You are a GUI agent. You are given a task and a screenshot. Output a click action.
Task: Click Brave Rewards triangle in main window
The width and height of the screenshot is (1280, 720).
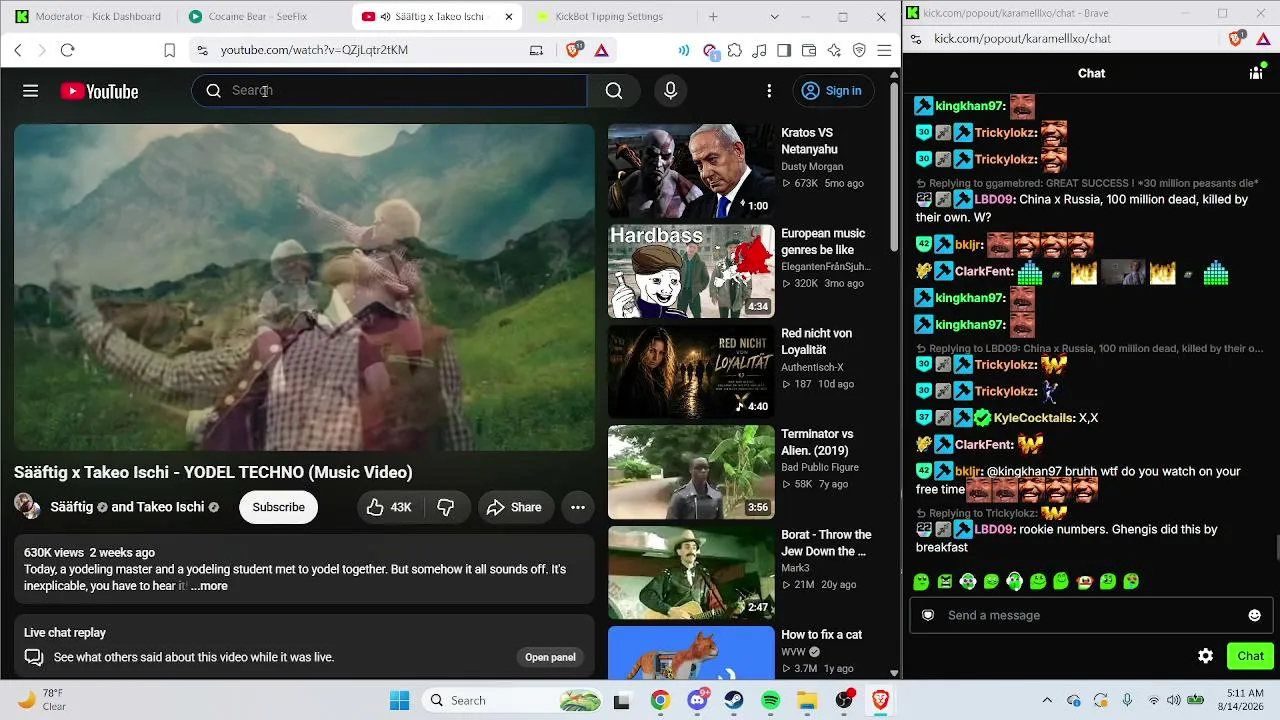pyautogui.click(x=602, y=50)
